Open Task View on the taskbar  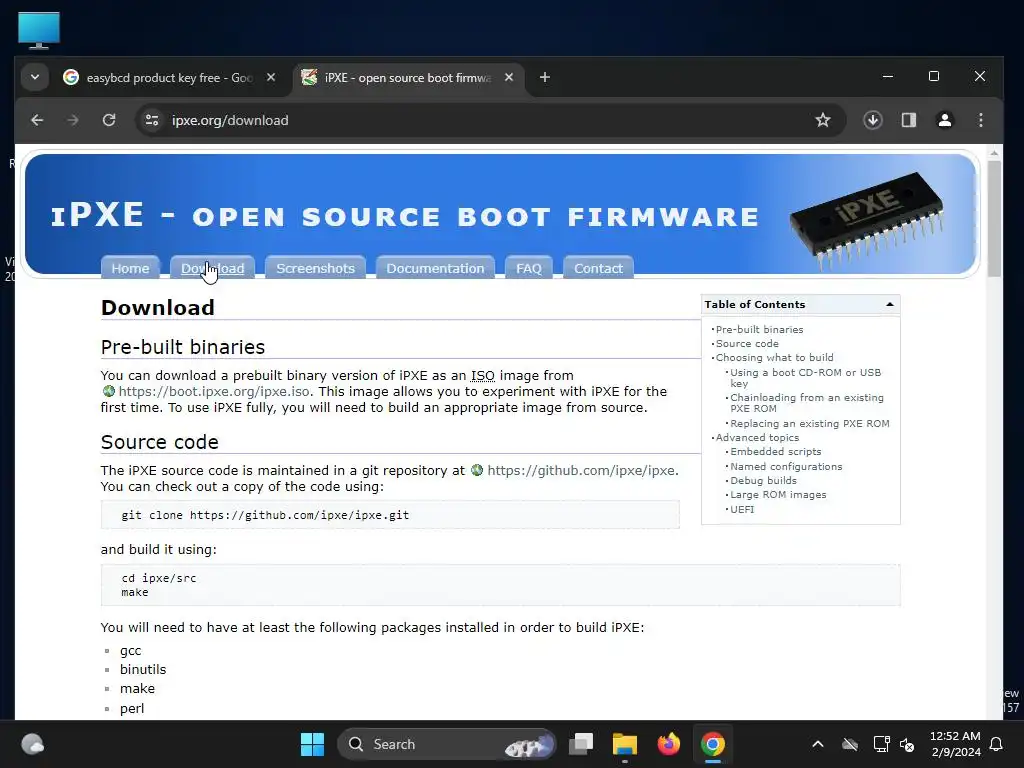pos(581,744)
